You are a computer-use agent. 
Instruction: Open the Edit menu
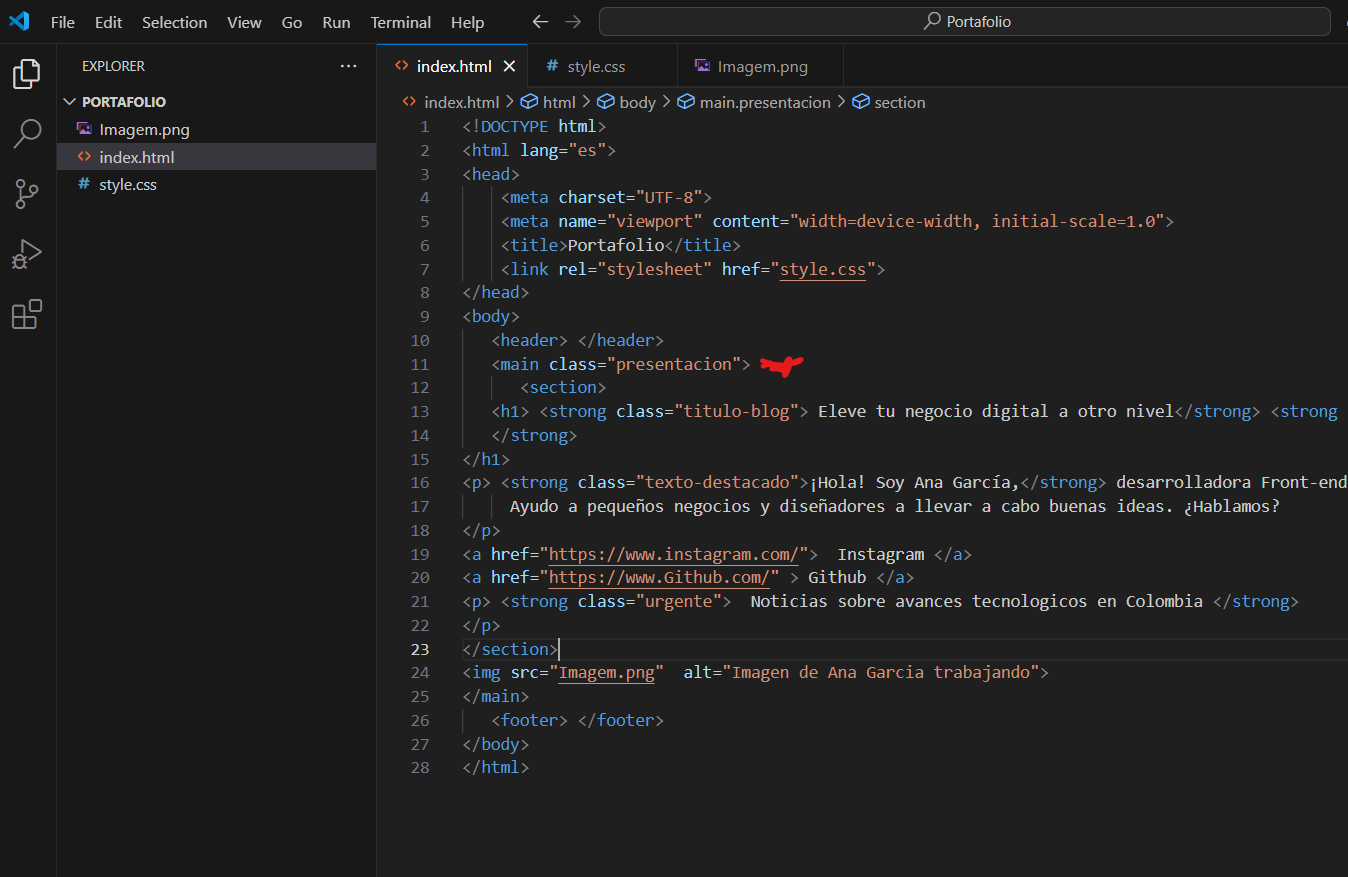click(108, 22)
